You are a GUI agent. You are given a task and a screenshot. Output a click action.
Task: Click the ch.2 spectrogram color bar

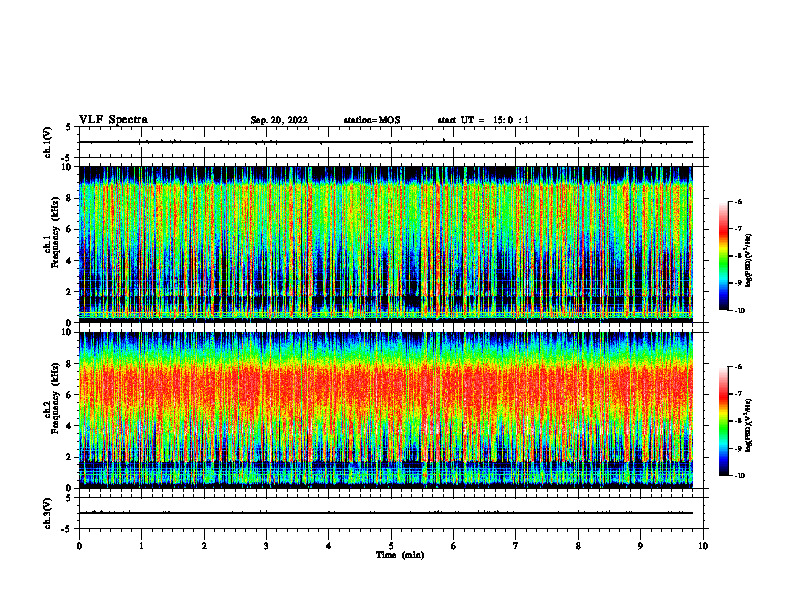pyautogui.click(x=723, y=421)
